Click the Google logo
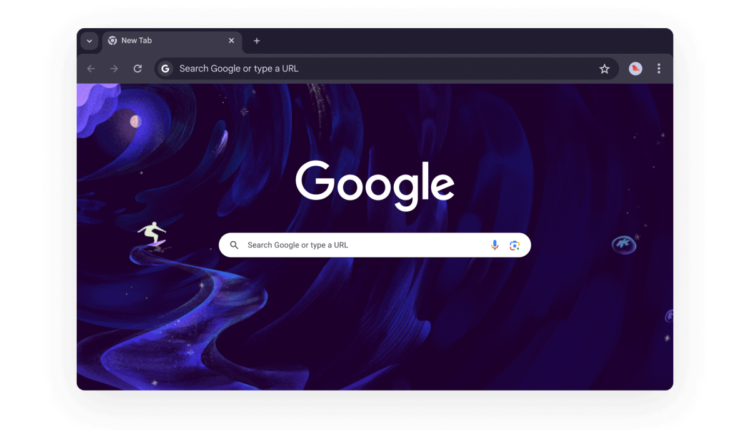 pos(375,185)
